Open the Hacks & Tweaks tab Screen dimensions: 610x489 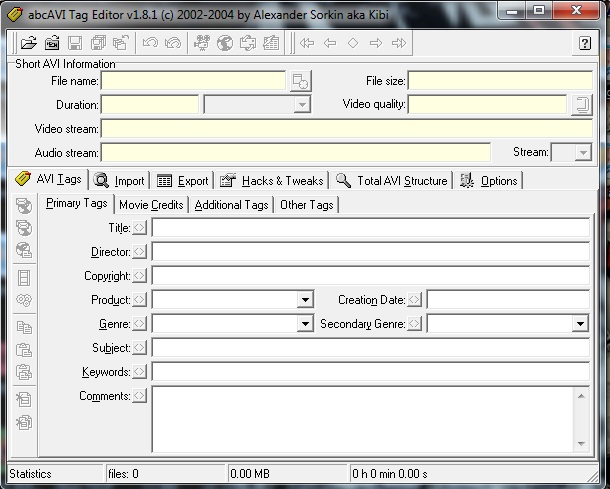[272, 181]
